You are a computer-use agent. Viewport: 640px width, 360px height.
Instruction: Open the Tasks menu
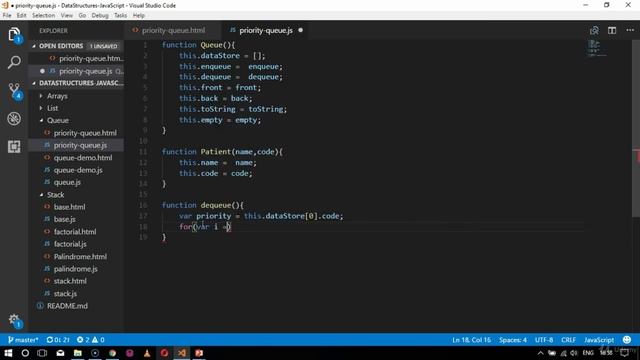(x=120, y=16)
